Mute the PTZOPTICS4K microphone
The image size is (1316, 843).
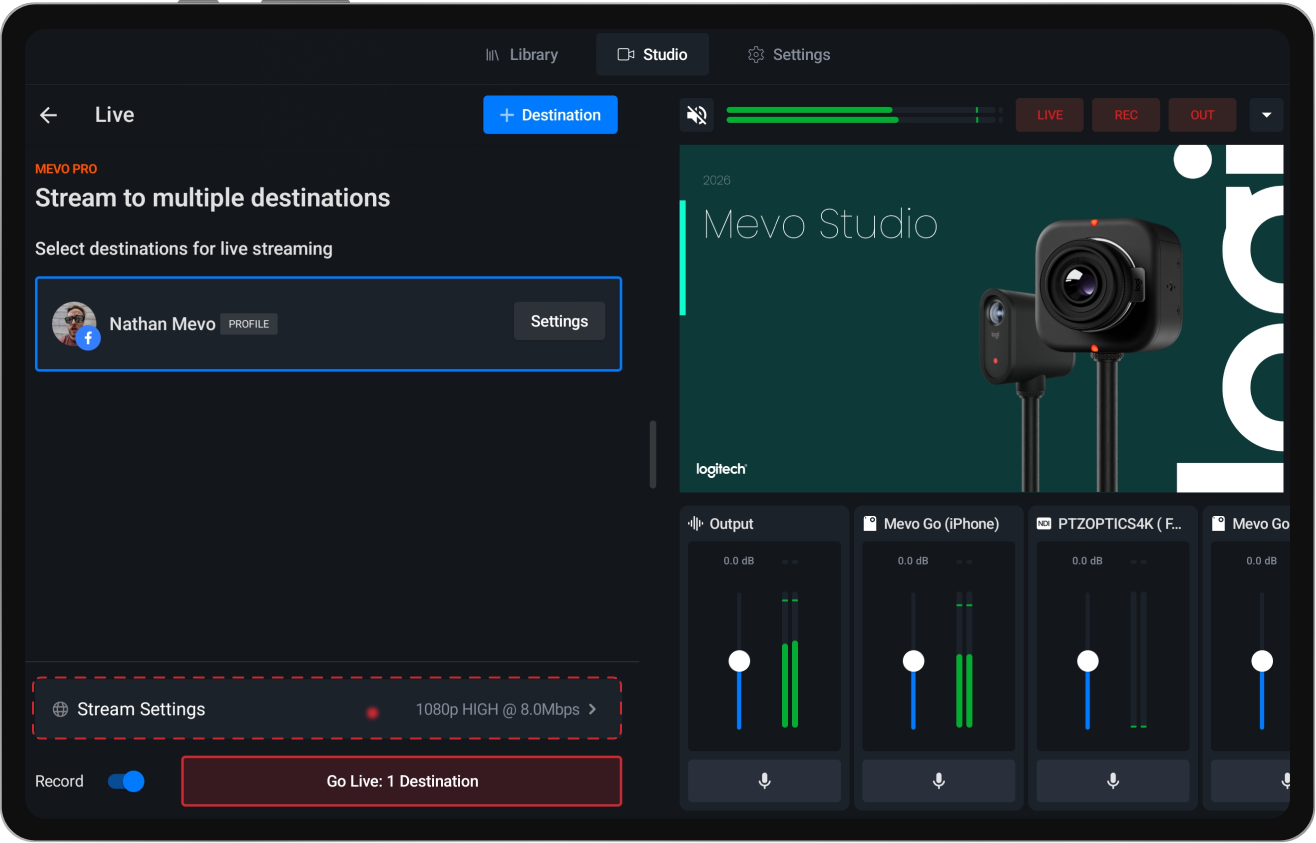[x=1112, y=781]
